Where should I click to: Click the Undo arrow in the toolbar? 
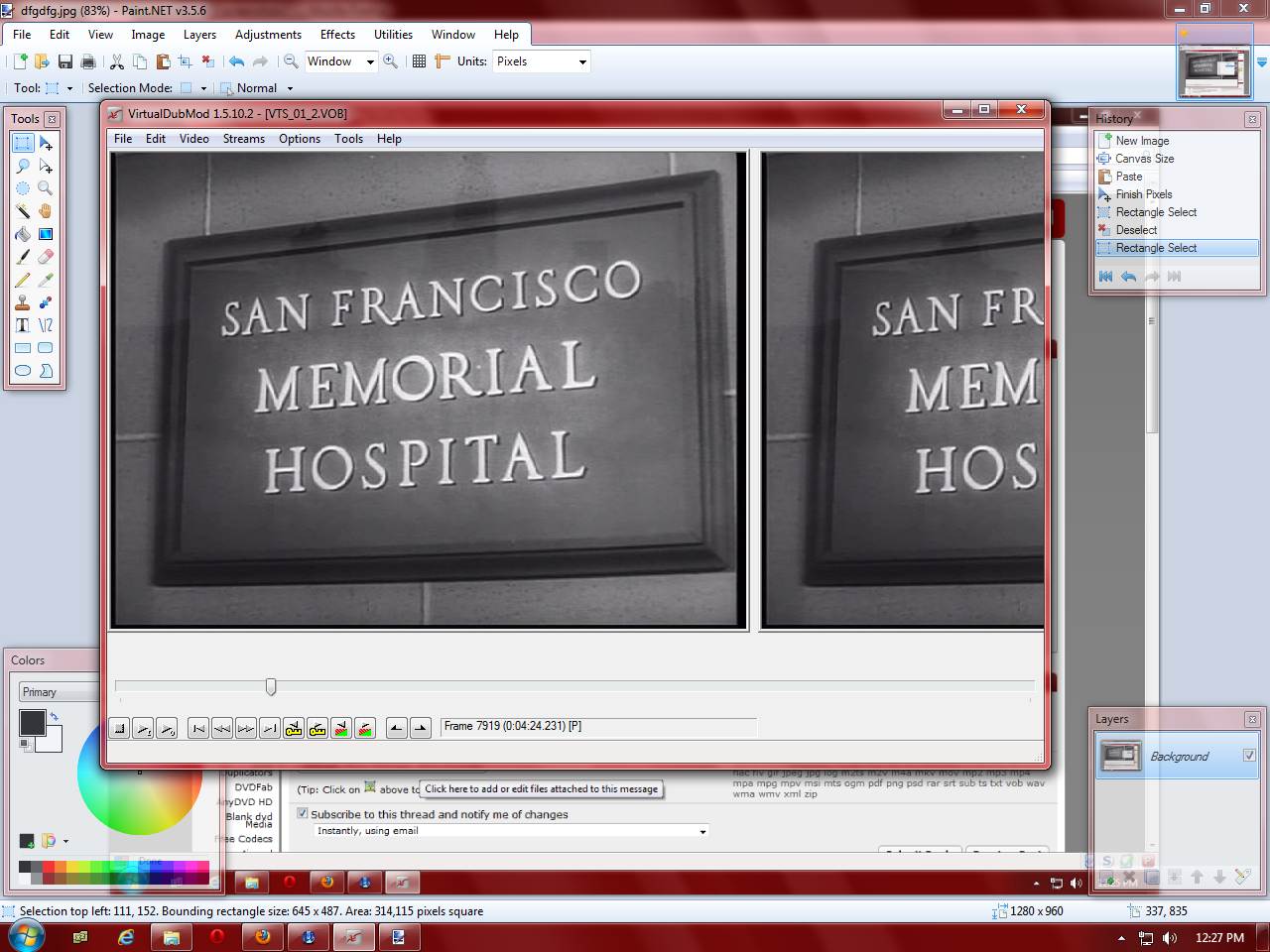(236, 61)
